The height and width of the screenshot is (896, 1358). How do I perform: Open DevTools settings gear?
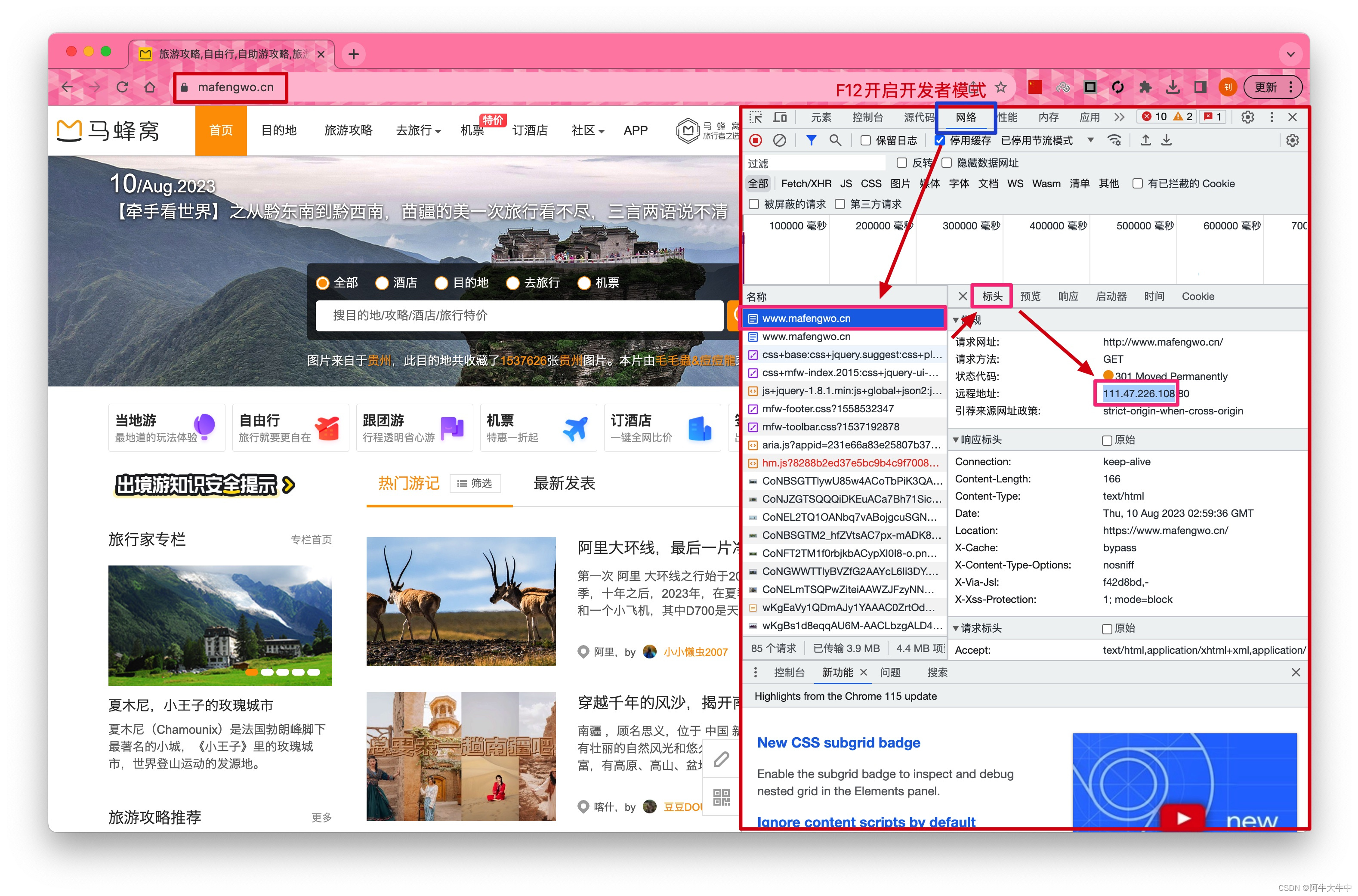[x=1247, y=117]
